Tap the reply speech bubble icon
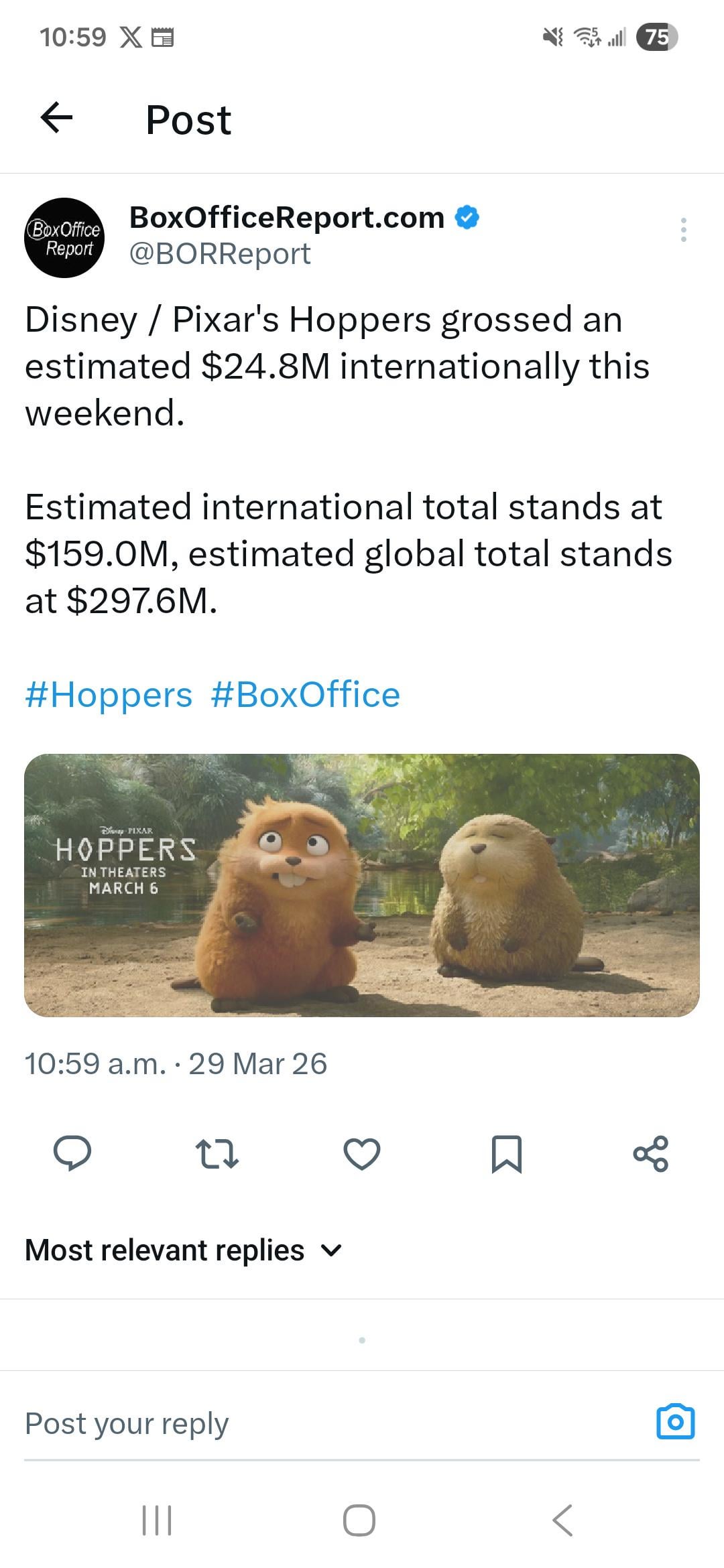The height and width of the screenshot is (1568, 724). coord(72,1153)
